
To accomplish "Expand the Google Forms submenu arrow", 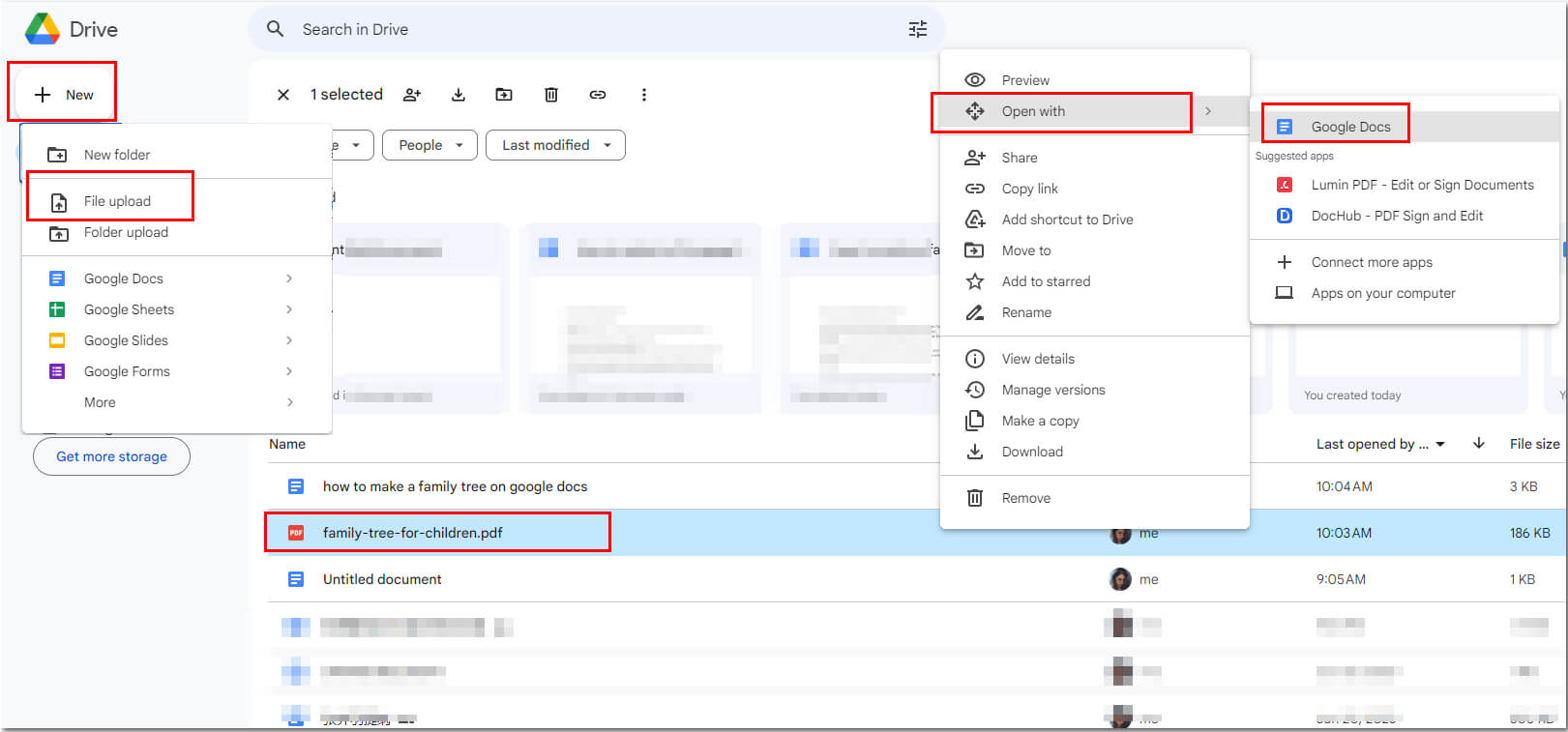I will [288, 371].
